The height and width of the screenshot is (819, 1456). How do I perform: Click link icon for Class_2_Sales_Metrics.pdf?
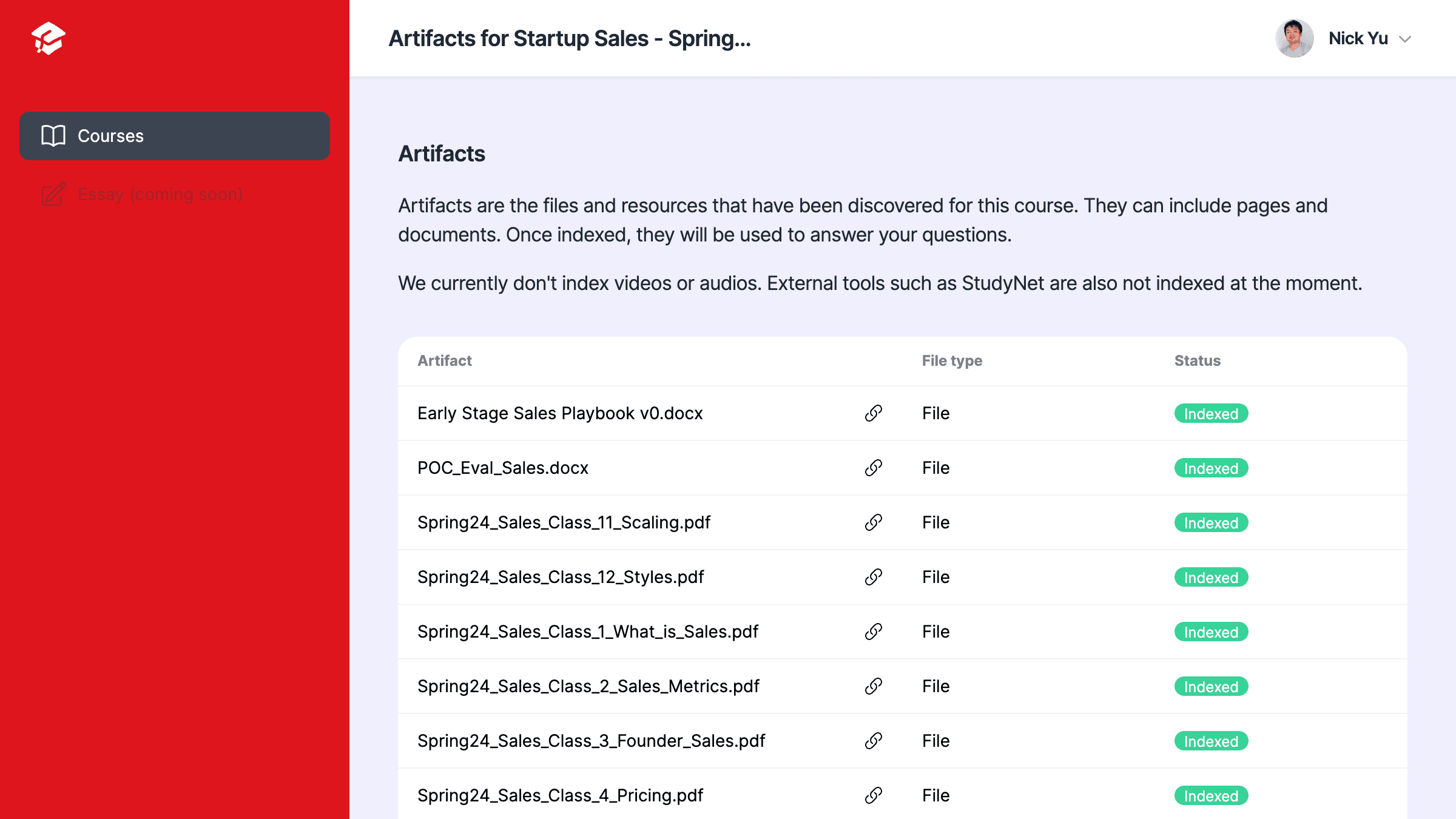873,686
